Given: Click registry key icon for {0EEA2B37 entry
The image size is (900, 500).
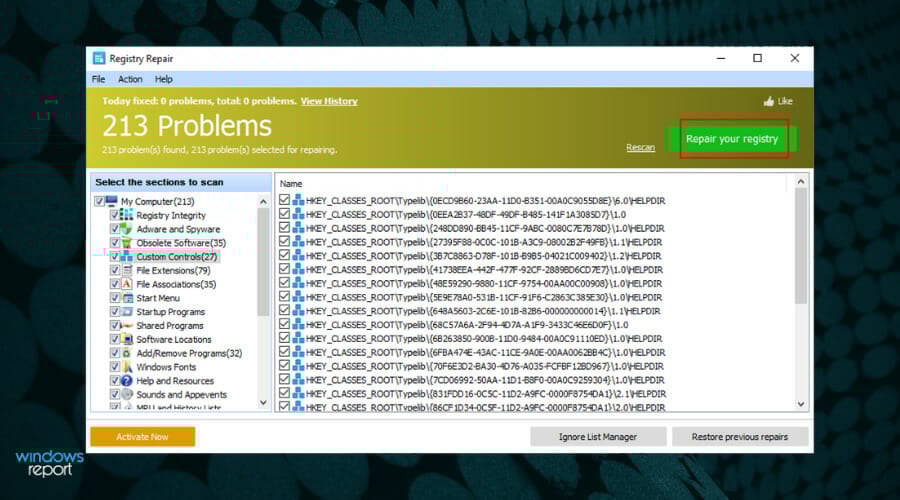Looking at the screenshot, I should coord(298,214).
